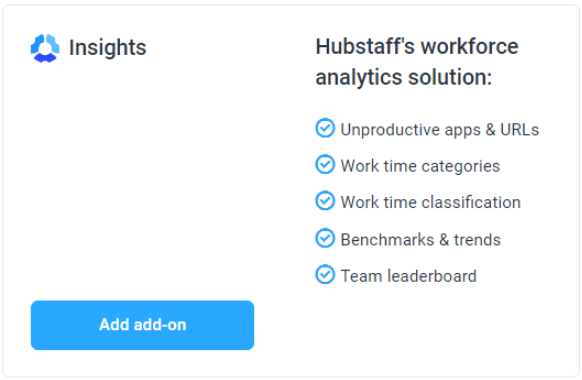582x380 pixels.
Task: Click the Hubstaff Insights logo icon
Action: tap(45, 48)
